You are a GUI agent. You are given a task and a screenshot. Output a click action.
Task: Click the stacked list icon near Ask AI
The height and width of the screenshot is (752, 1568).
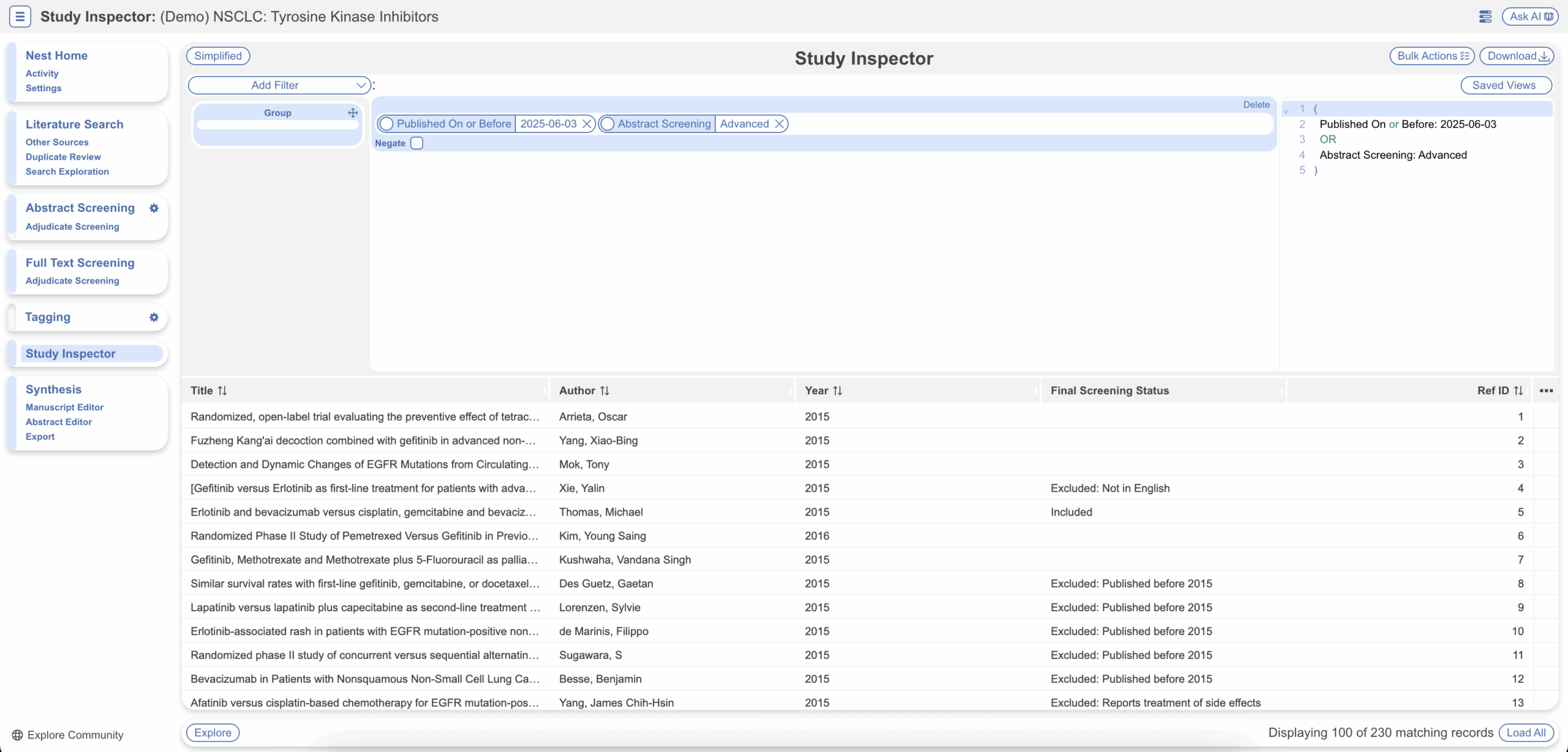[1485, 17]
